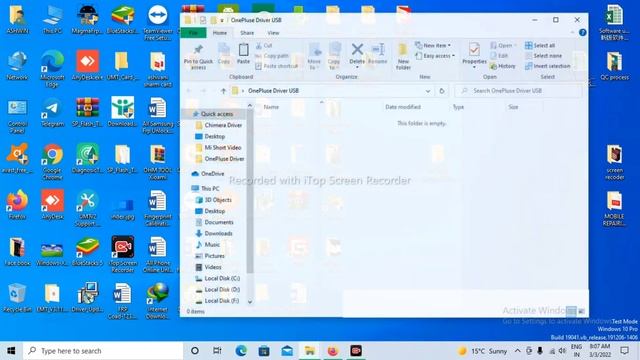This screenshot has width=640, height=360.
Task: Select Chimera Driver in Quick access
Action: (x=223, y=125)
